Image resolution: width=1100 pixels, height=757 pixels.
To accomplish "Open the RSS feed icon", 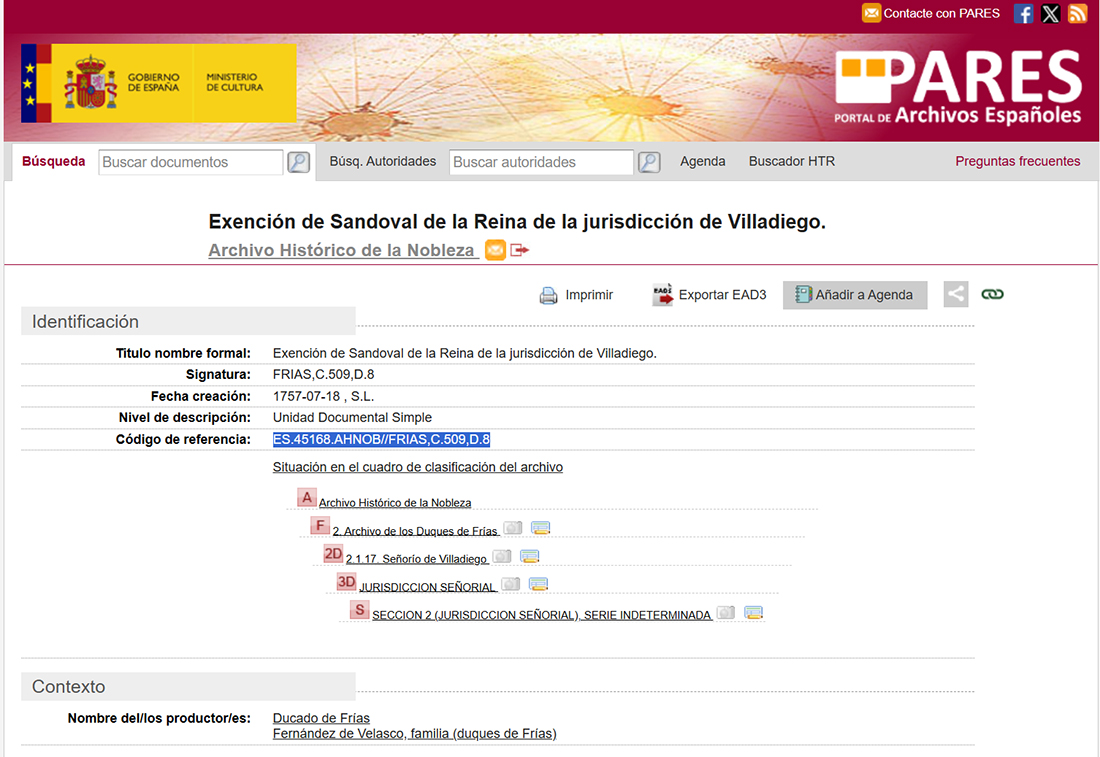I will pos(1077,13).
